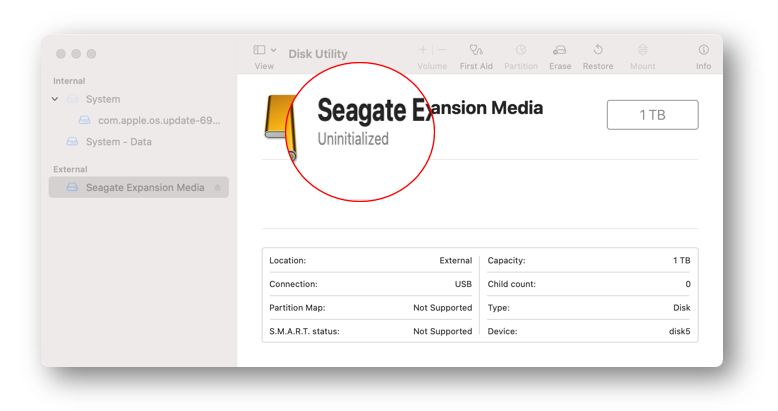The height and width of the screenshot is (411, 778).
Task: Select Seagate Expansion Media in sidebar
Action: pos(138,188)
